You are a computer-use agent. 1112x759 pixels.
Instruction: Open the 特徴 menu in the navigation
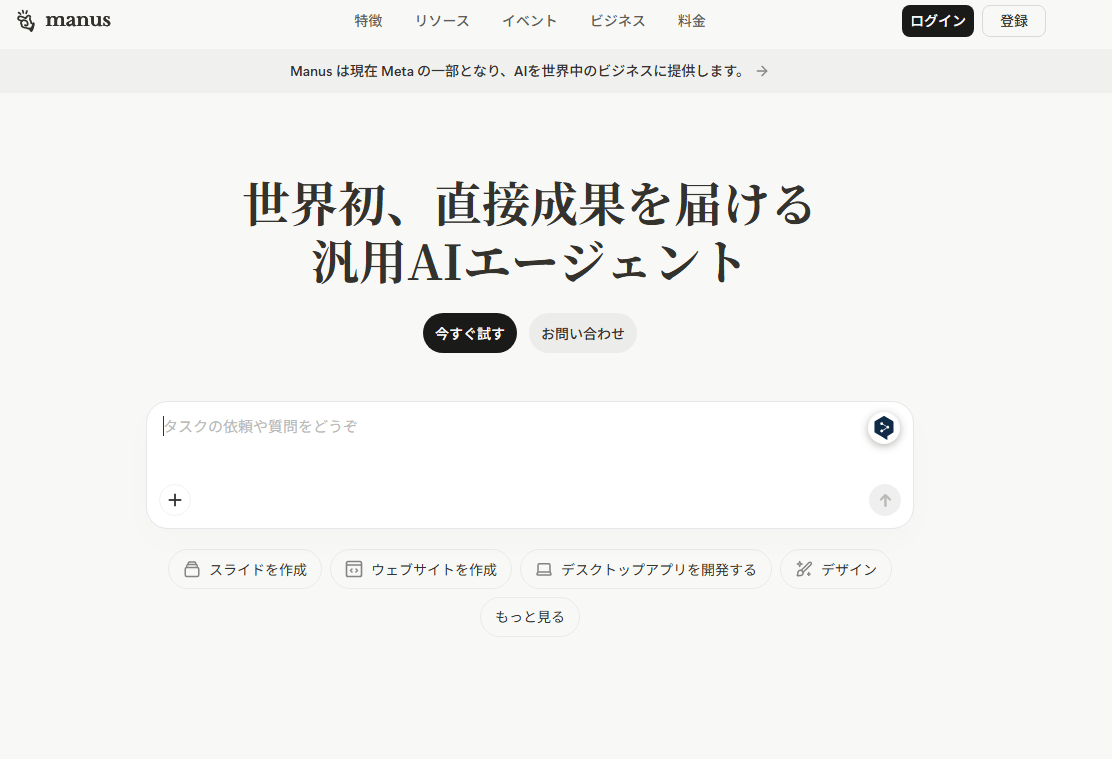(368, 21)
